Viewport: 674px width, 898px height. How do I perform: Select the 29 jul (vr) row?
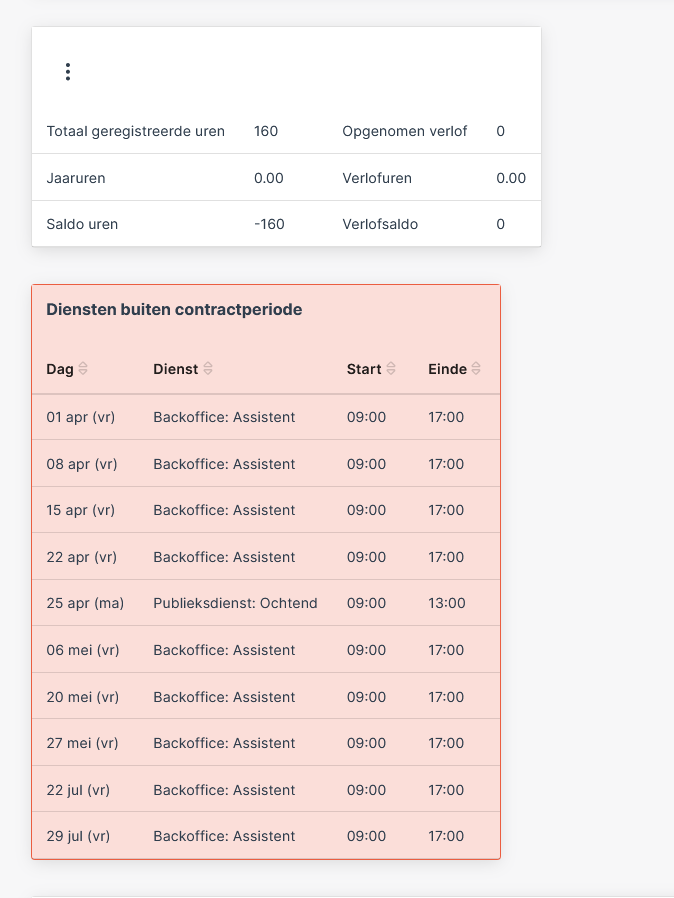[x=266, y=836]
